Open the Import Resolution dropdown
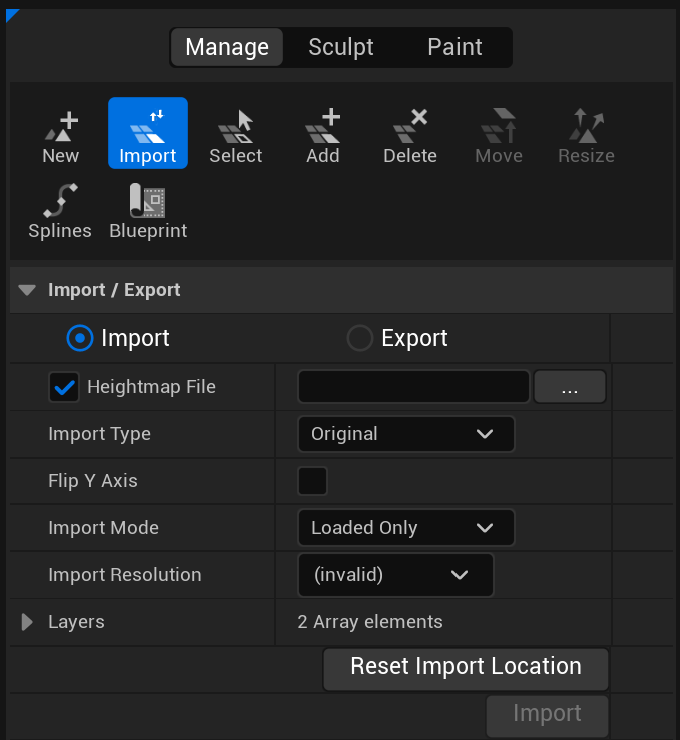The width and height of the screenshot is (680, 740). coord(395,575)
